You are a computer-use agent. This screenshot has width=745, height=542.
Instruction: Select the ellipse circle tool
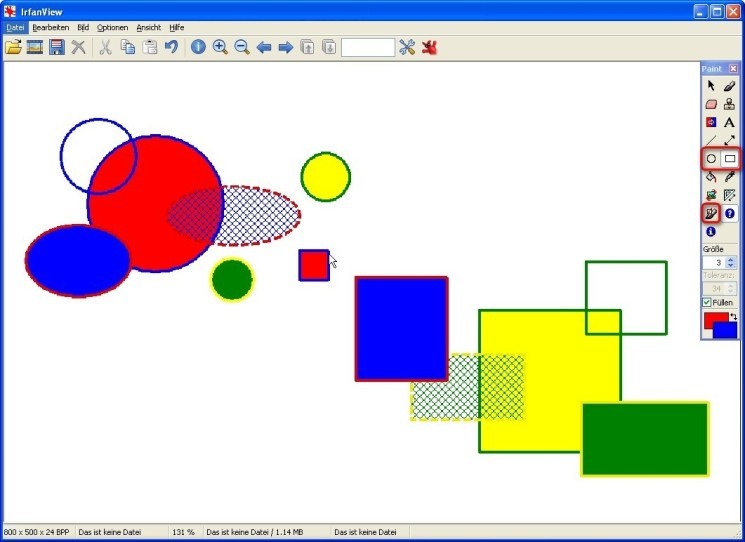(711, 159)
